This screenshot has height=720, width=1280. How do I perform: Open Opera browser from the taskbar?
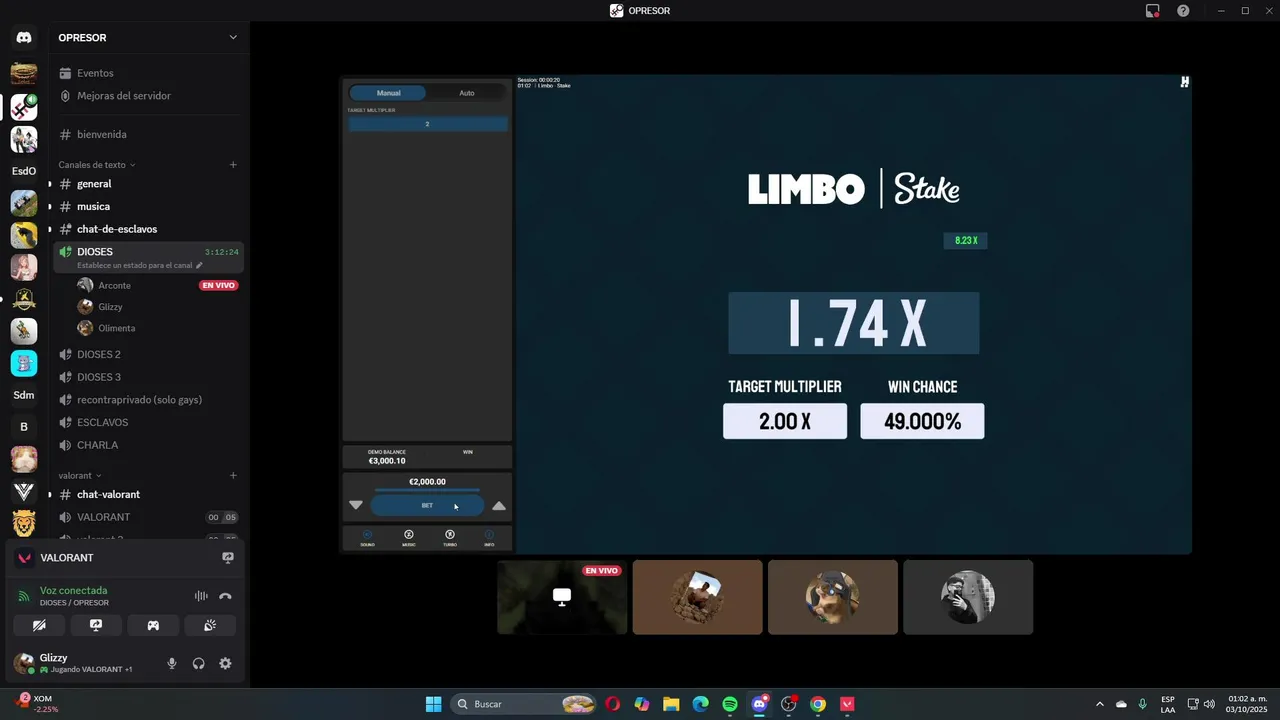613,704
